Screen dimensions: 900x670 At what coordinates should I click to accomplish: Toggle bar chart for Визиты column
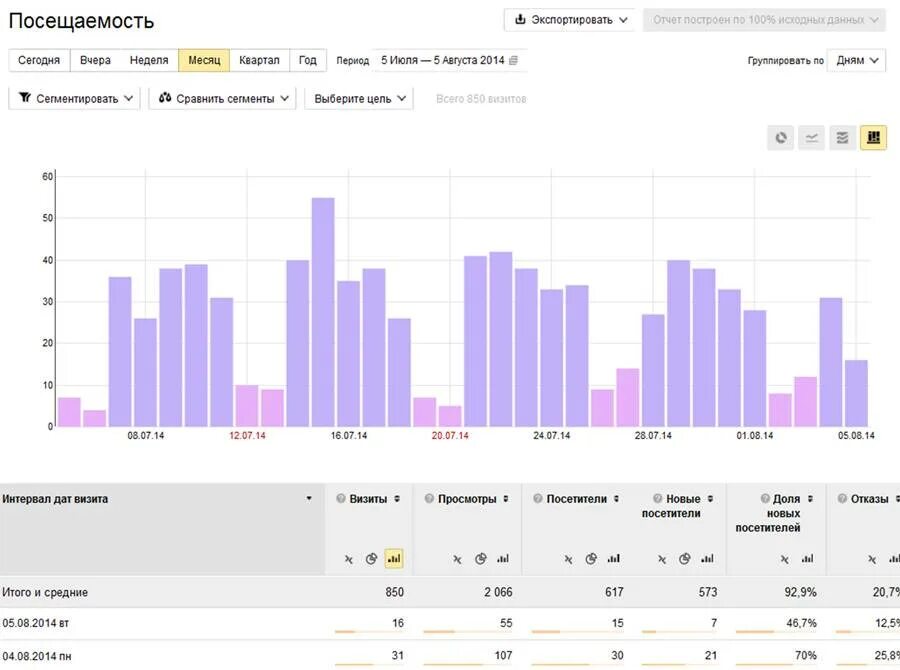coord(394,559)
